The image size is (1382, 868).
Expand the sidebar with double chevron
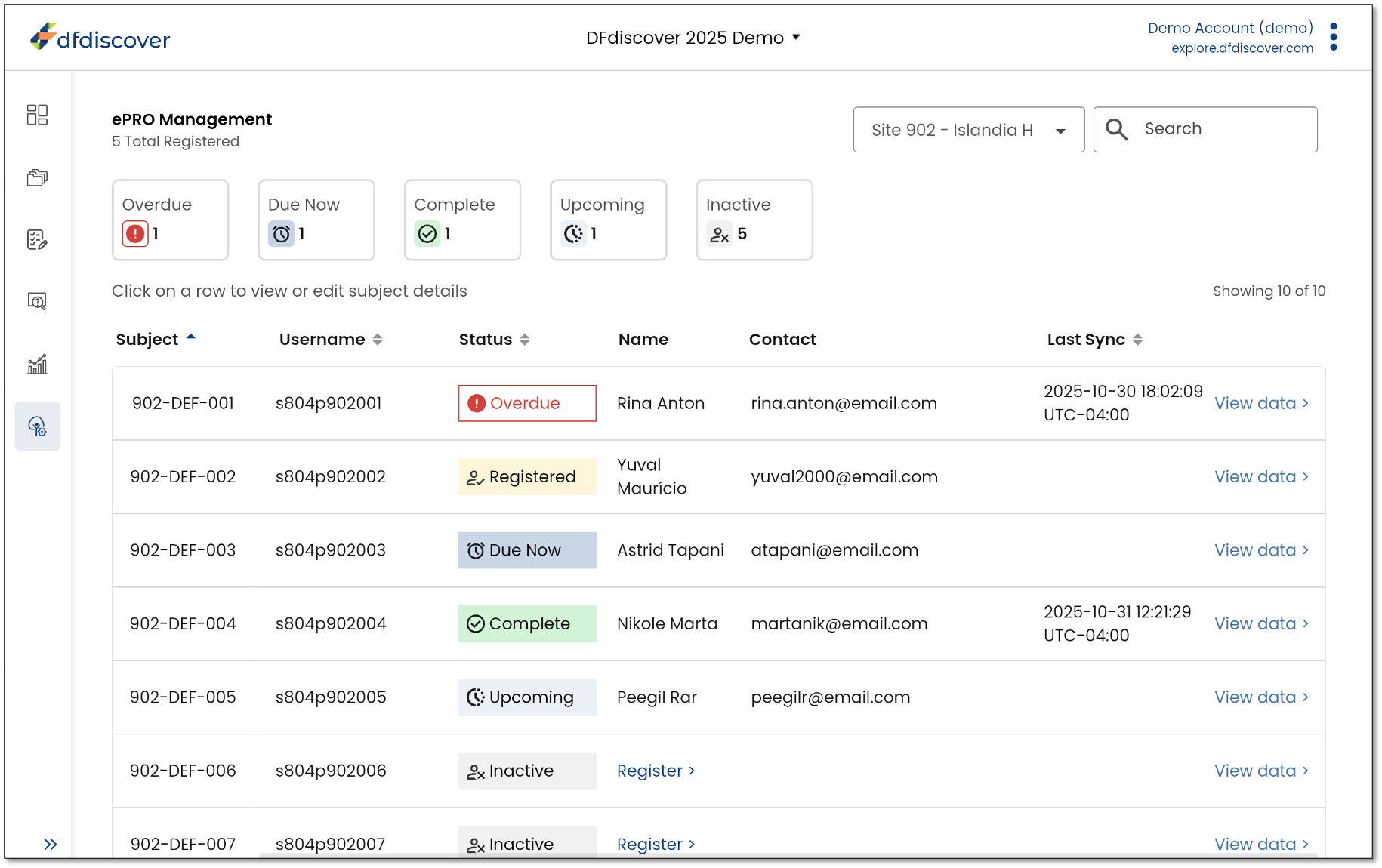[x=50, y=844]
